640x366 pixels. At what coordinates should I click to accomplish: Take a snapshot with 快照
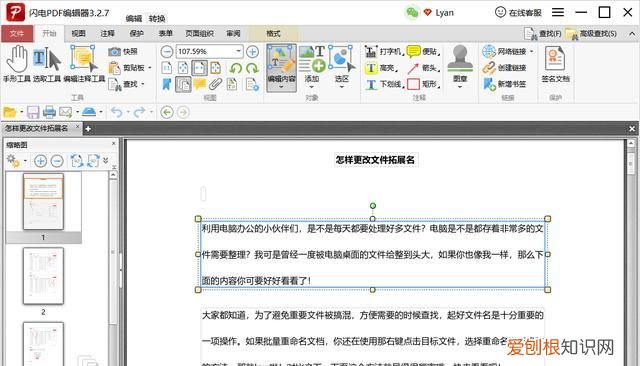[x=123, y=51]
